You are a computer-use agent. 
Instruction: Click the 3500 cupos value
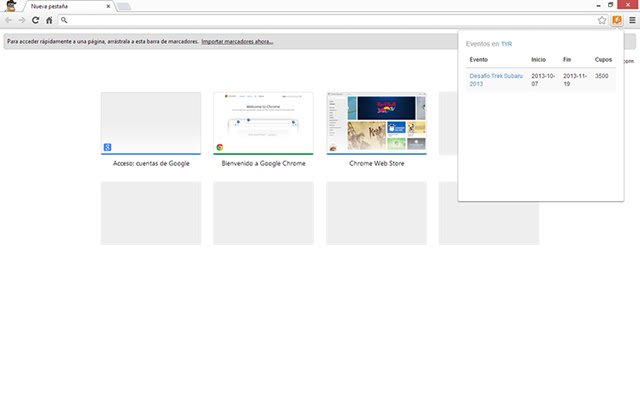[602, 76]
